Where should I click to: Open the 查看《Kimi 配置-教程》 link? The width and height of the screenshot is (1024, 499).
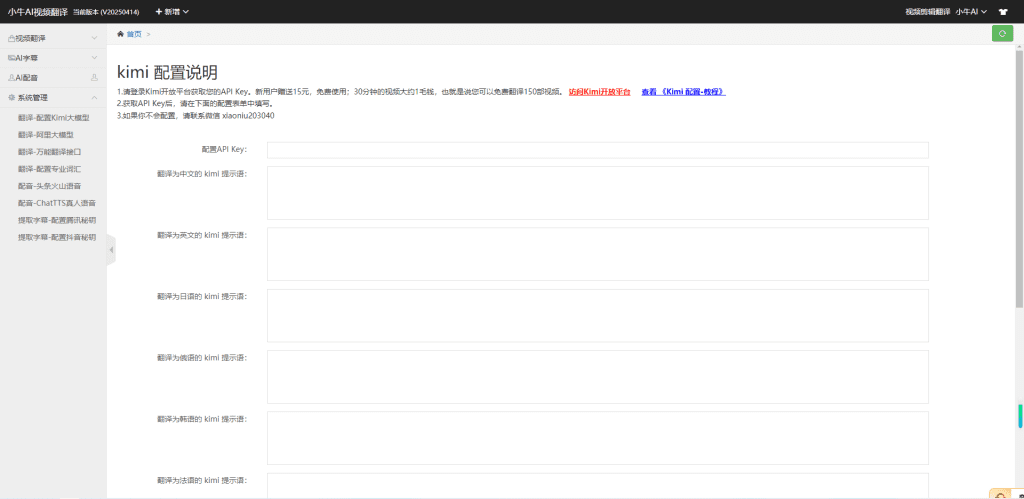pyautogui.click(x=683, y=92)
